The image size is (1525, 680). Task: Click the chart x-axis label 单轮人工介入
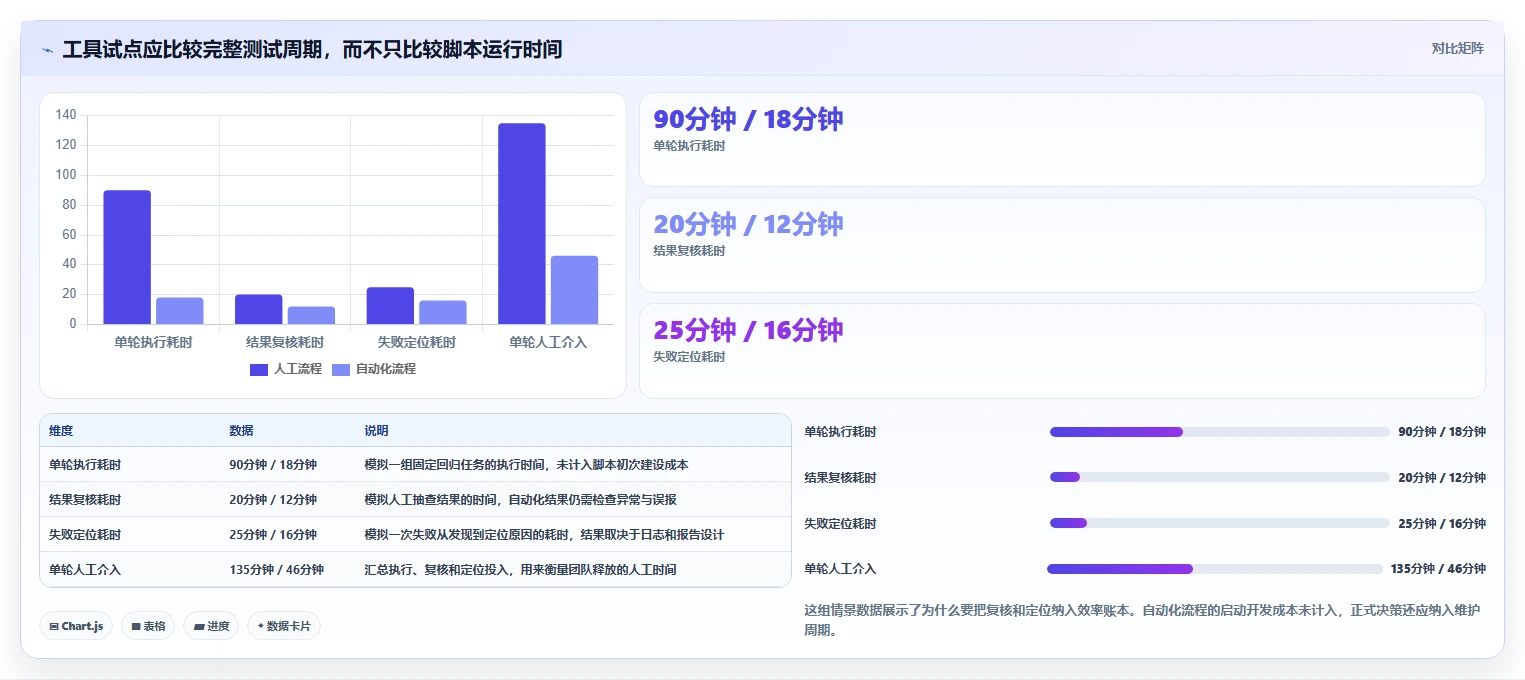pyautogui.click(x=548, y=342)
